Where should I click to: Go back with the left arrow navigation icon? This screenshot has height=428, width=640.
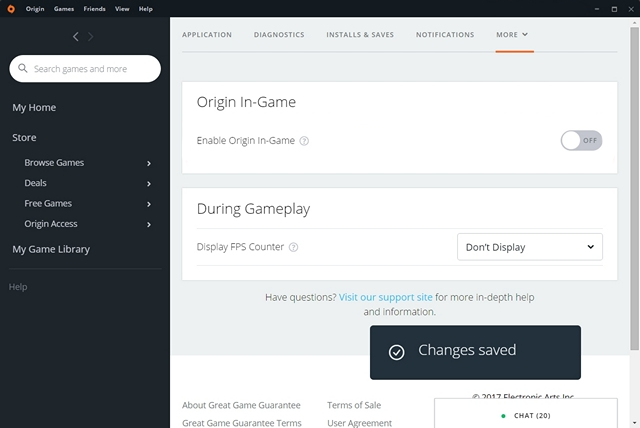pyautogui.click(x=76, y=37)
